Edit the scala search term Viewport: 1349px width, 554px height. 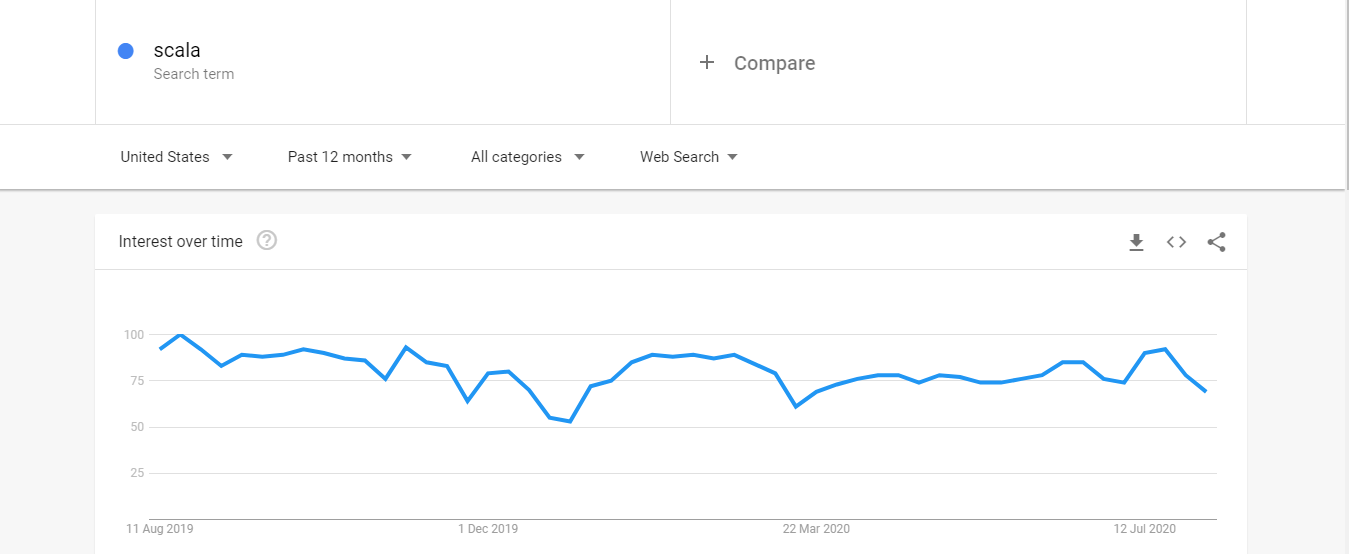(x=177, y=50)
